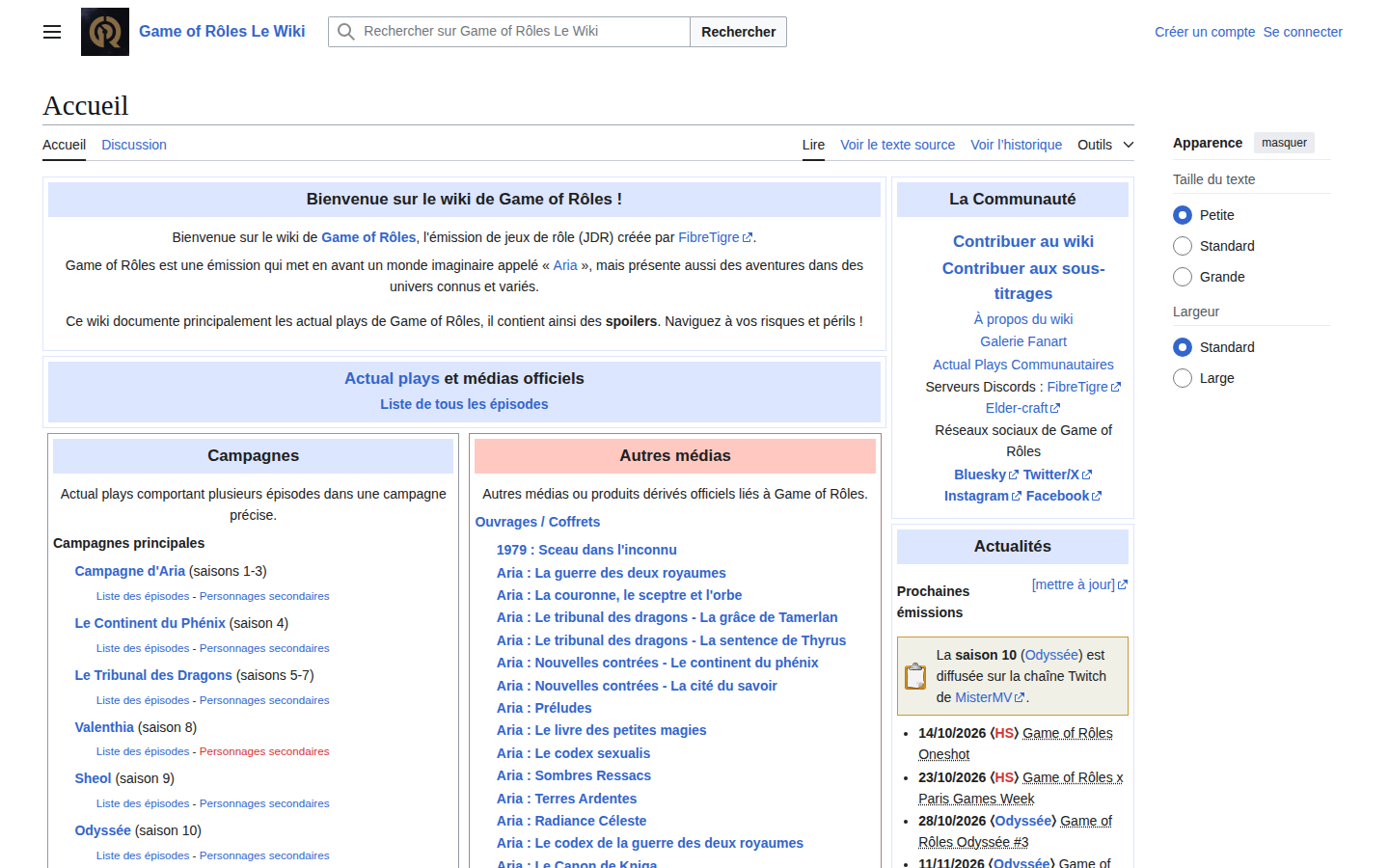Open the Accueil tab
The height and width of the screenshot is (868, 1389).
tap(64, 145)
